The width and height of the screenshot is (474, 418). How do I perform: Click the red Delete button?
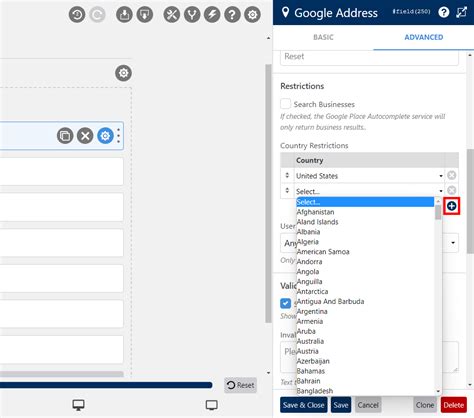pos(454,405)
